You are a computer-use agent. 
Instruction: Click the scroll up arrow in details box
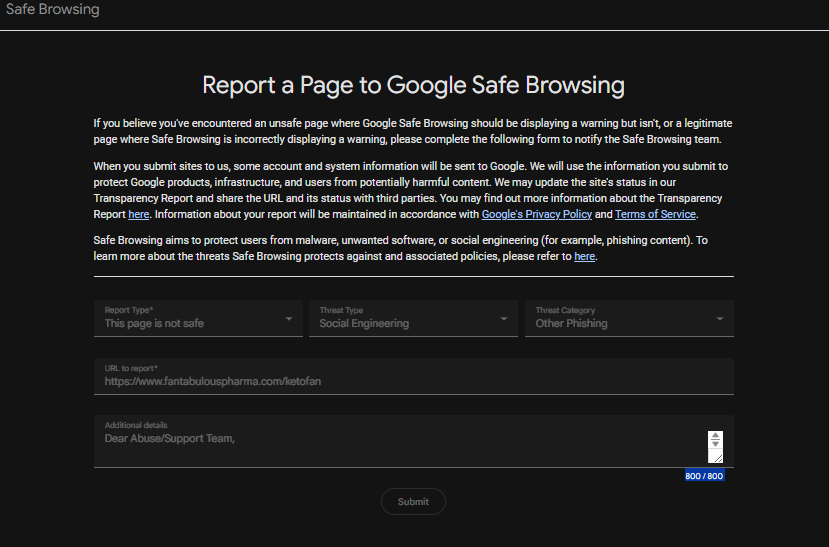point(715,435)
